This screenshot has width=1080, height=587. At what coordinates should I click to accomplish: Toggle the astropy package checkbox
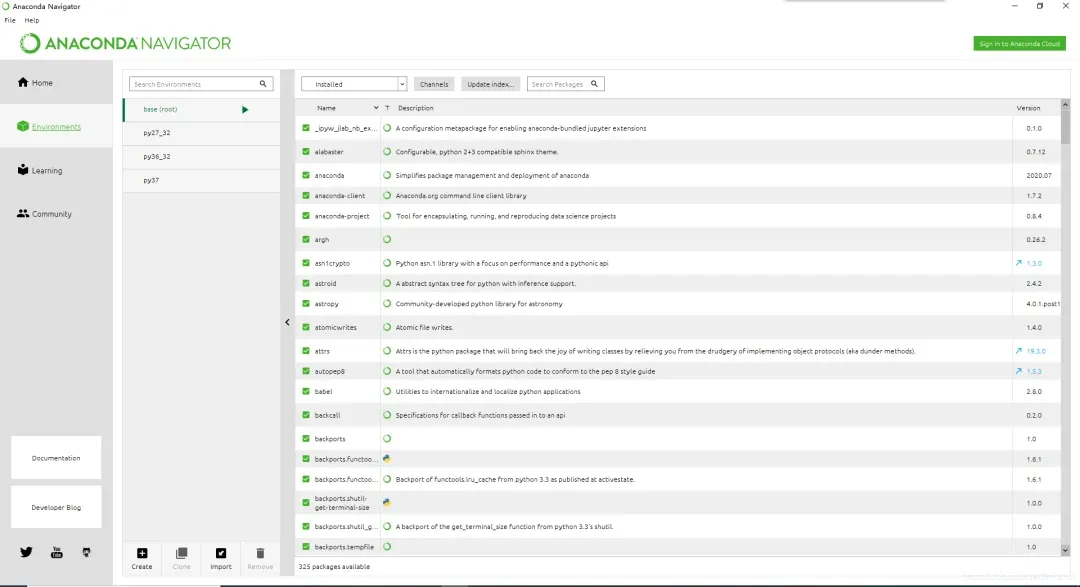[306, 304]
